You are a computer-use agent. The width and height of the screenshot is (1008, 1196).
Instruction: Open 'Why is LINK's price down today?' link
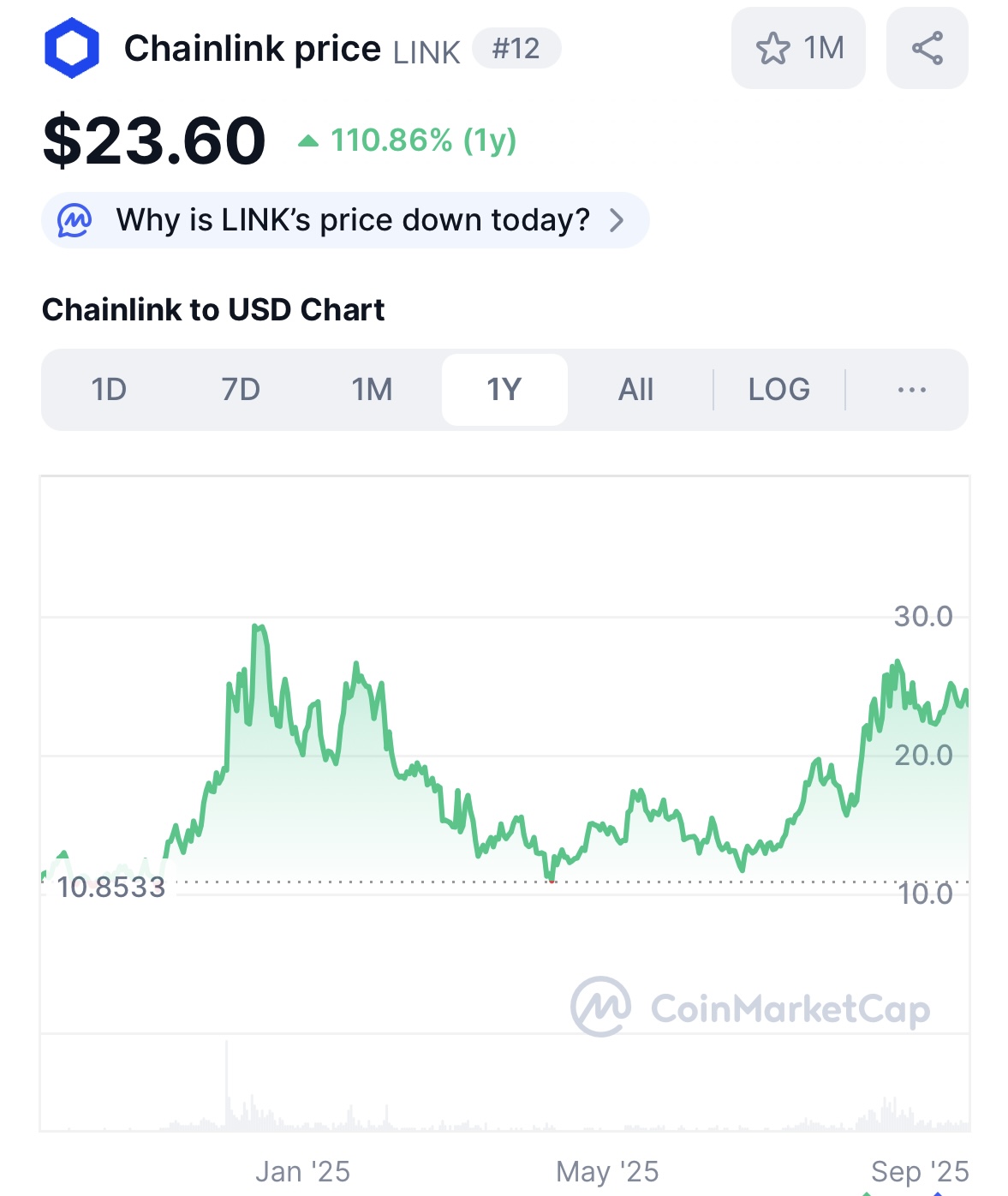click(x=353, y=220)
